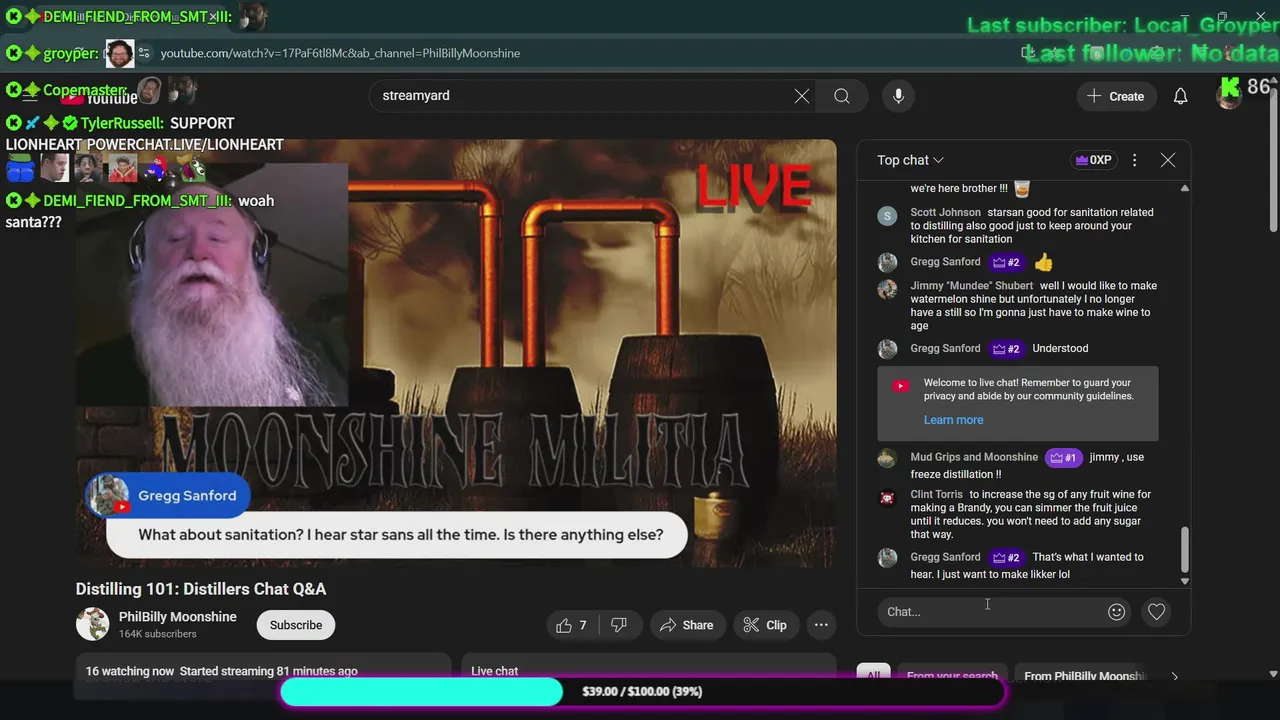The width and height of the screenshot is (1280, 720).
Task: Create a Clip of the stream
Action: click(765, 625)
